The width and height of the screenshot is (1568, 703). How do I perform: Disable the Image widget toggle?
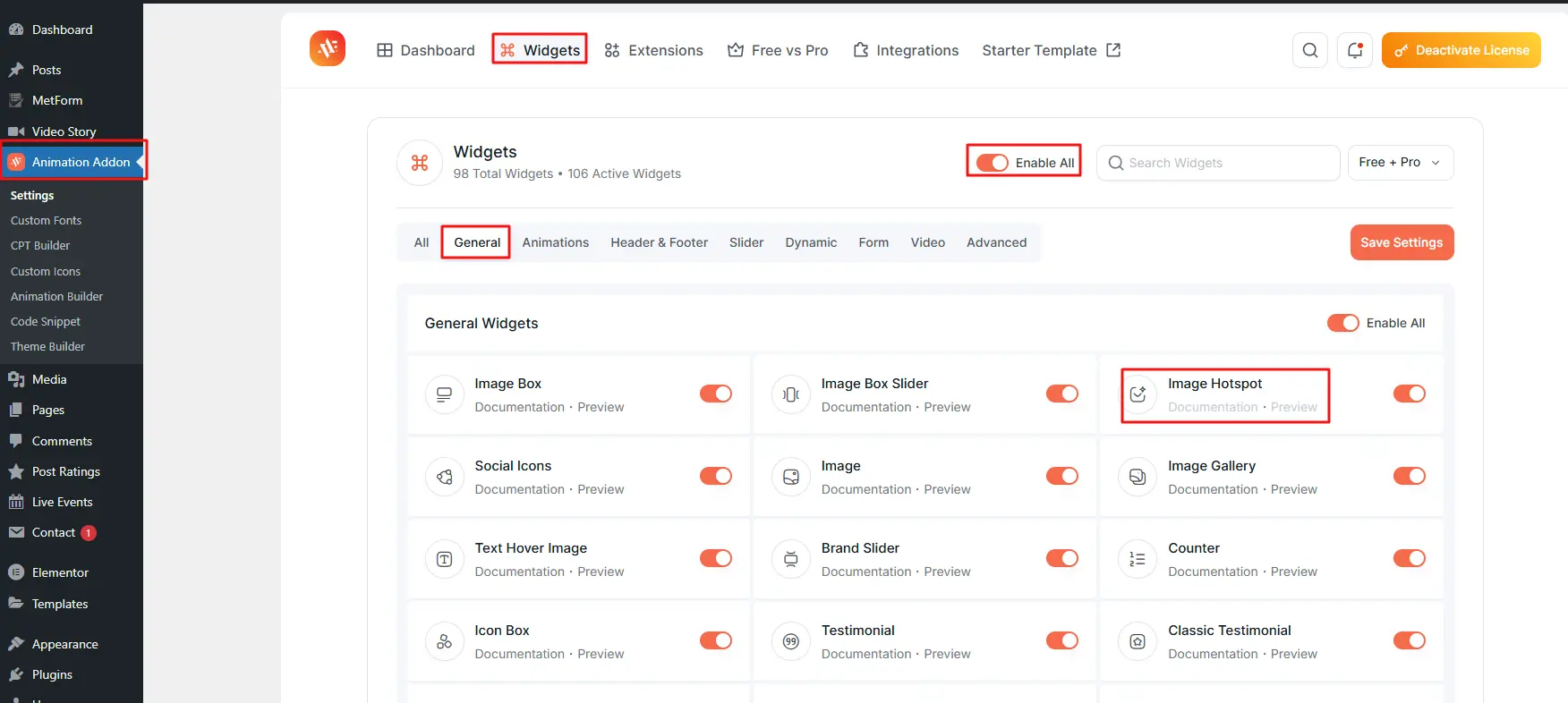1062,476
